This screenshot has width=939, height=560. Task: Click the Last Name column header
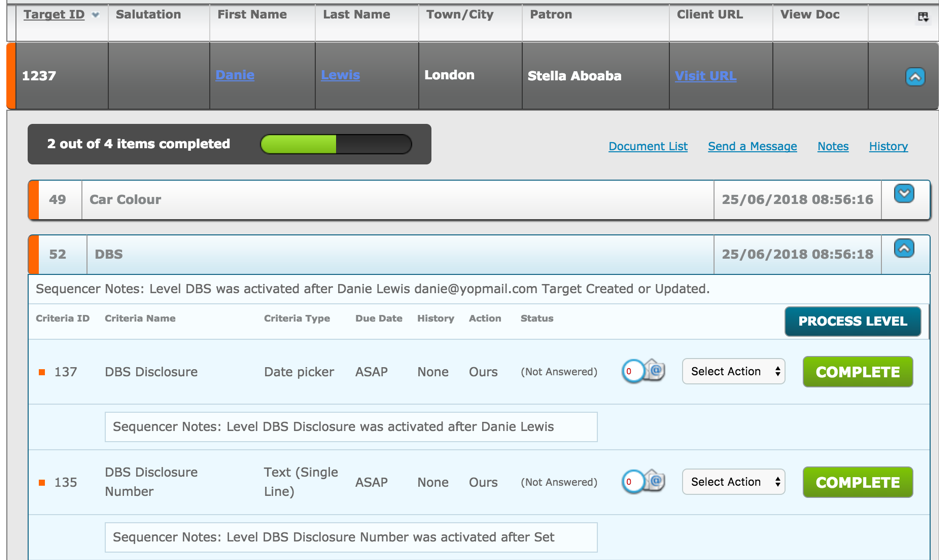[x=356, y=14]
